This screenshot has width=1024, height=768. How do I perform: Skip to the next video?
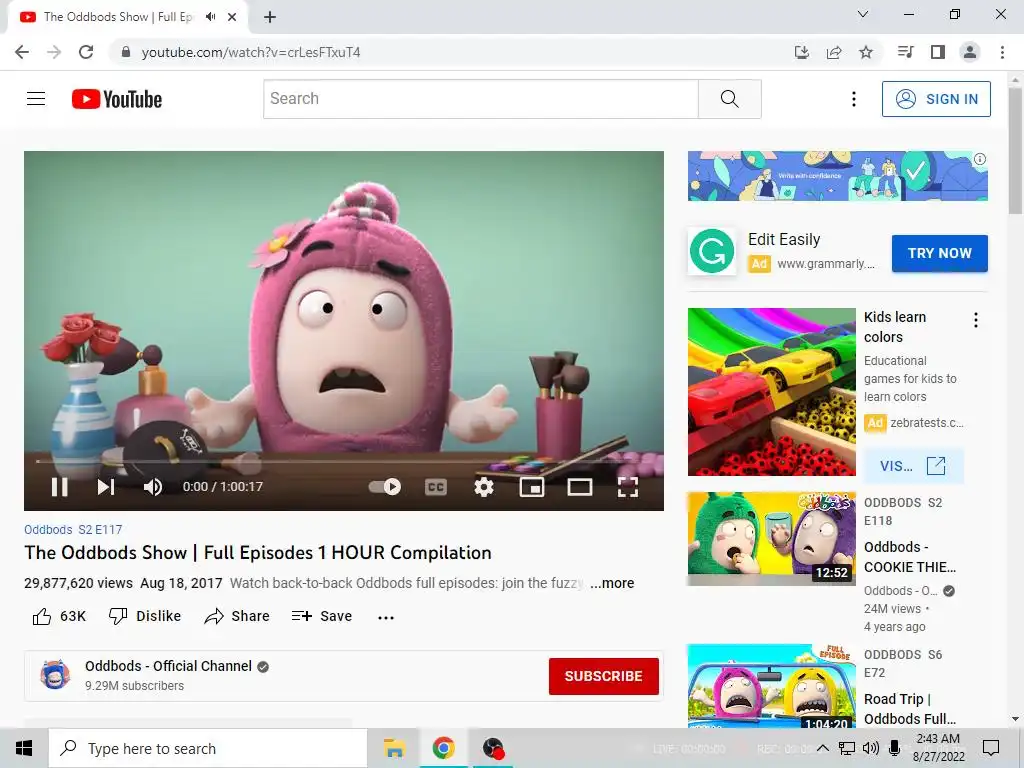click(x=106, y=487)
